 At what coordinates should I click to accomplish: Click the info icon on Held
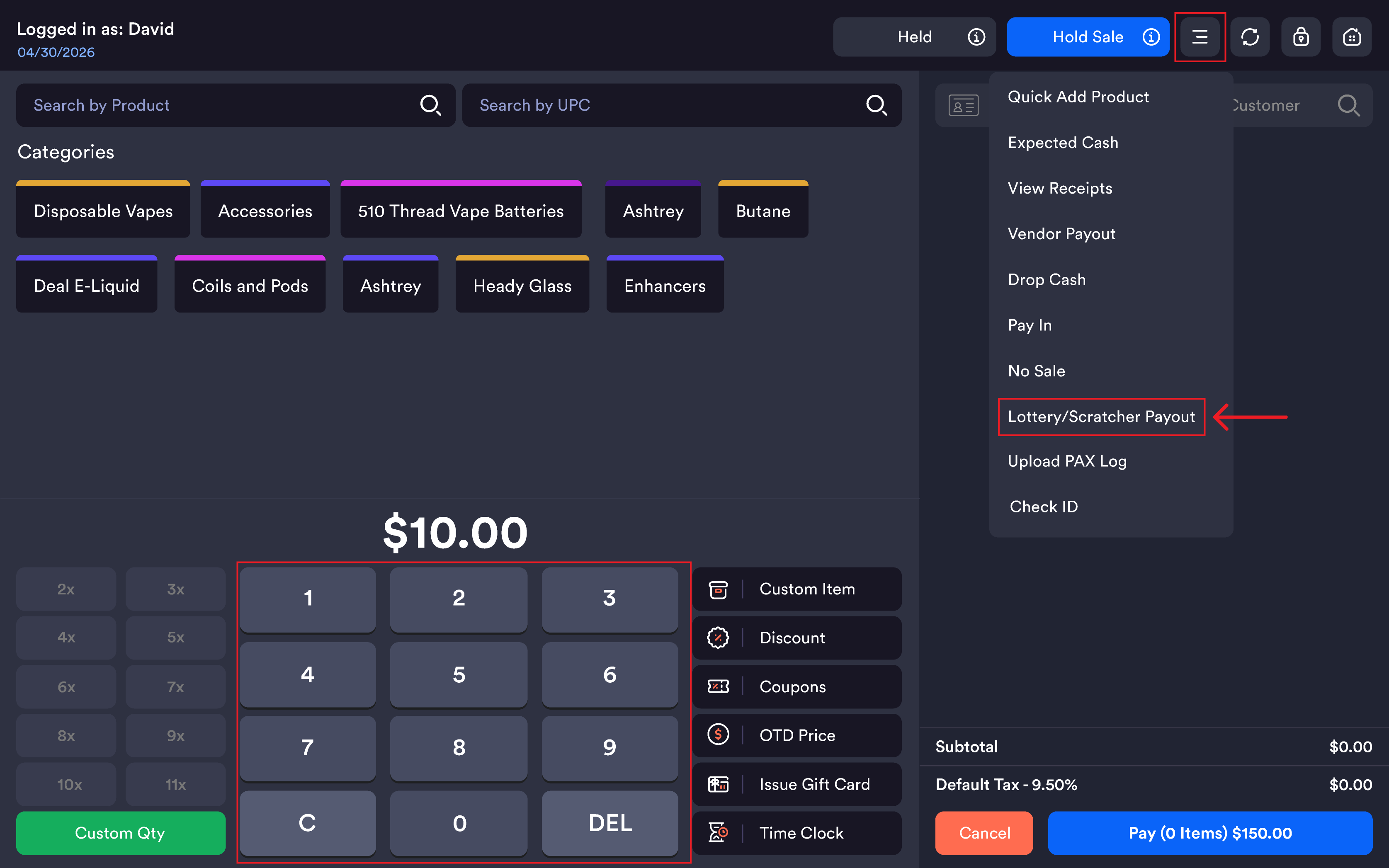976,37
